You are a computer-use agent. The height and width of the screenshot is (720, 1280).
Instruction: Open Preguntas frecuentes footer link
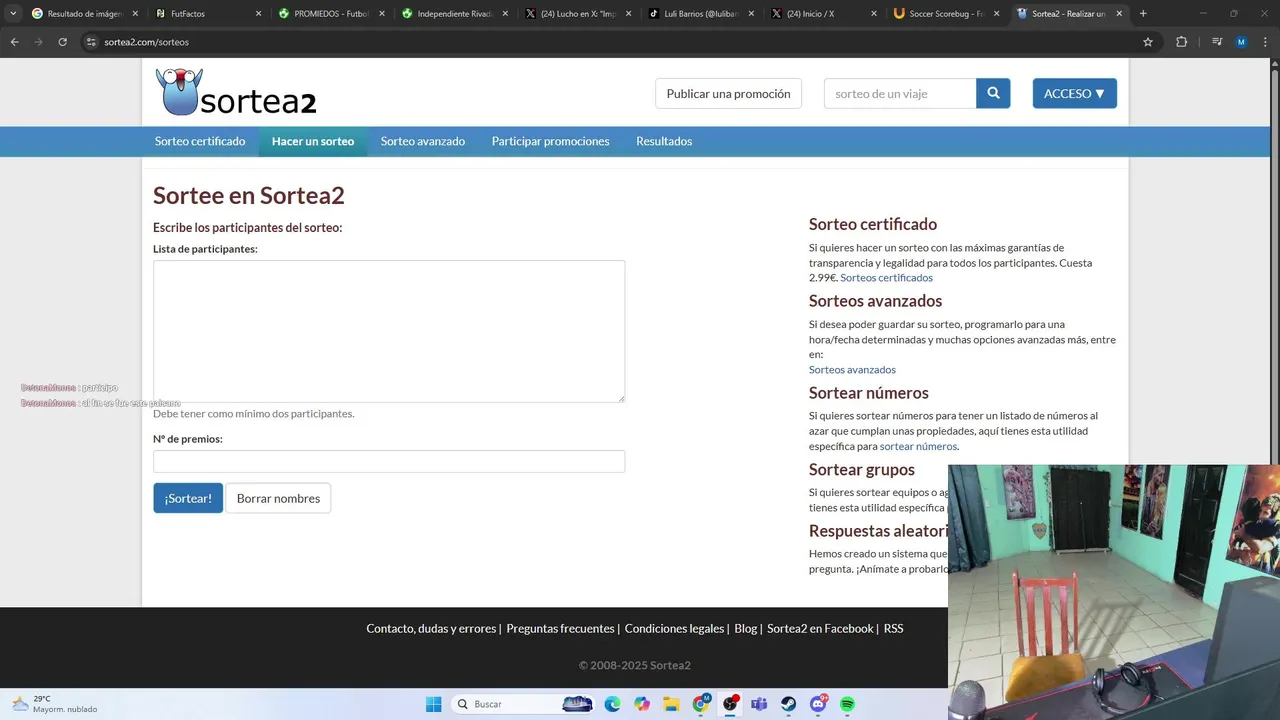(x=560, y=629)
